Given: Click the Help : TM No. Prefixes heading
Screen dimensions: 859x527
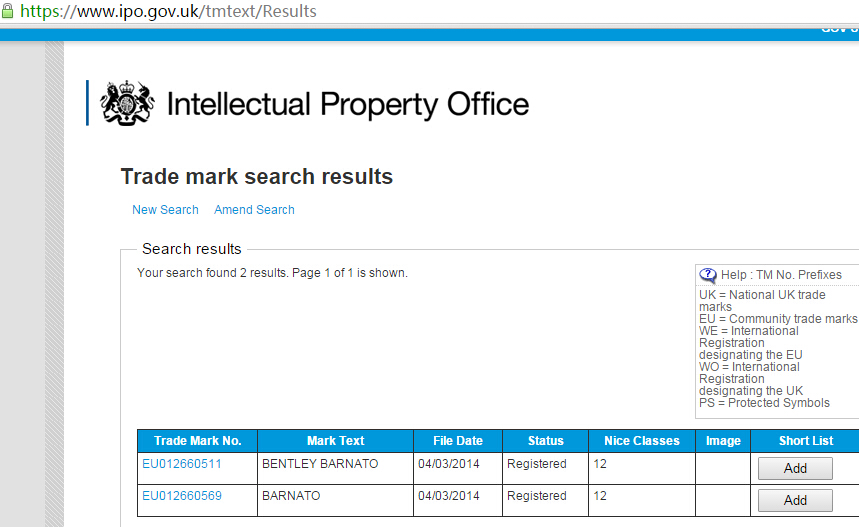Looking at the screenshot, I should 781,275.
